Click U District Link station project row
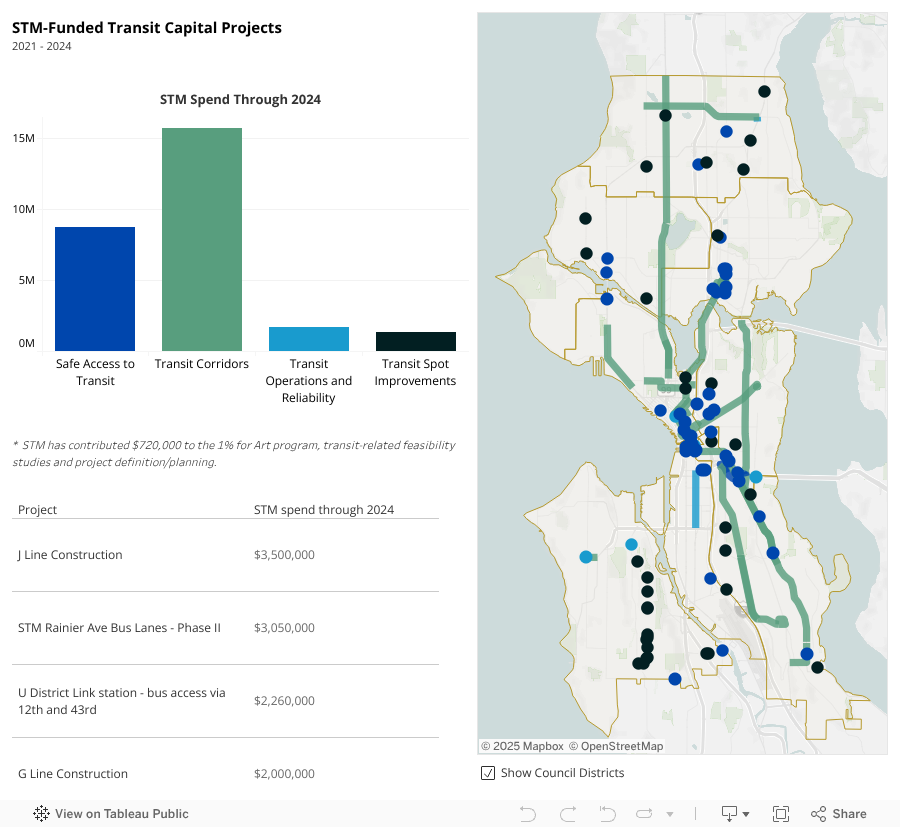900x827 pixels. [225, 701]
